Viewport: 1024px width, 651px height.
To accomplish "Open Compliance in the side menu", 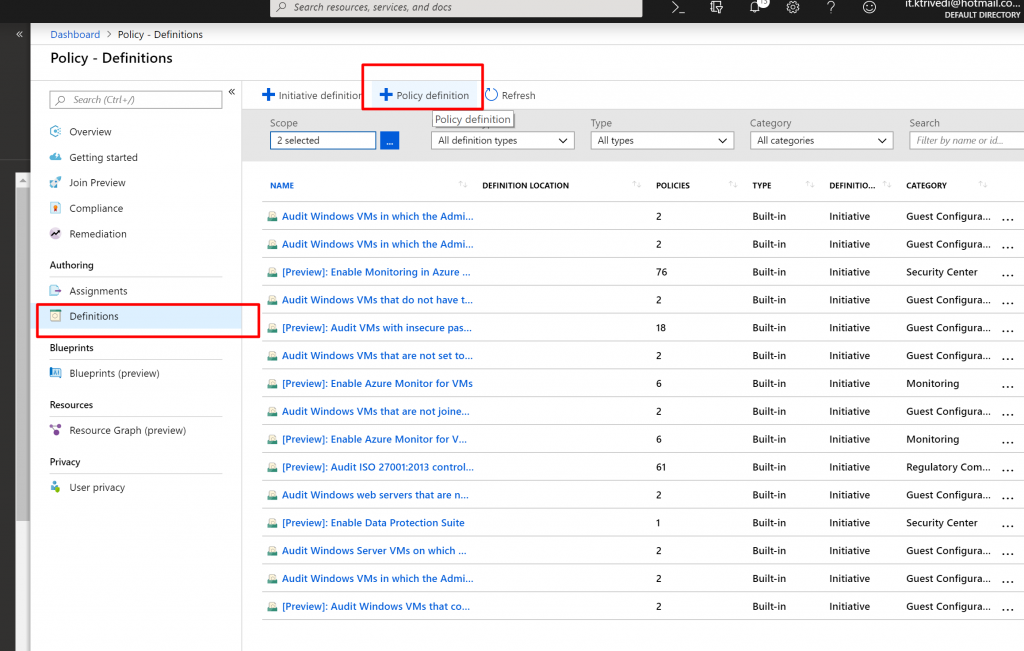I will tap(96, 209).
